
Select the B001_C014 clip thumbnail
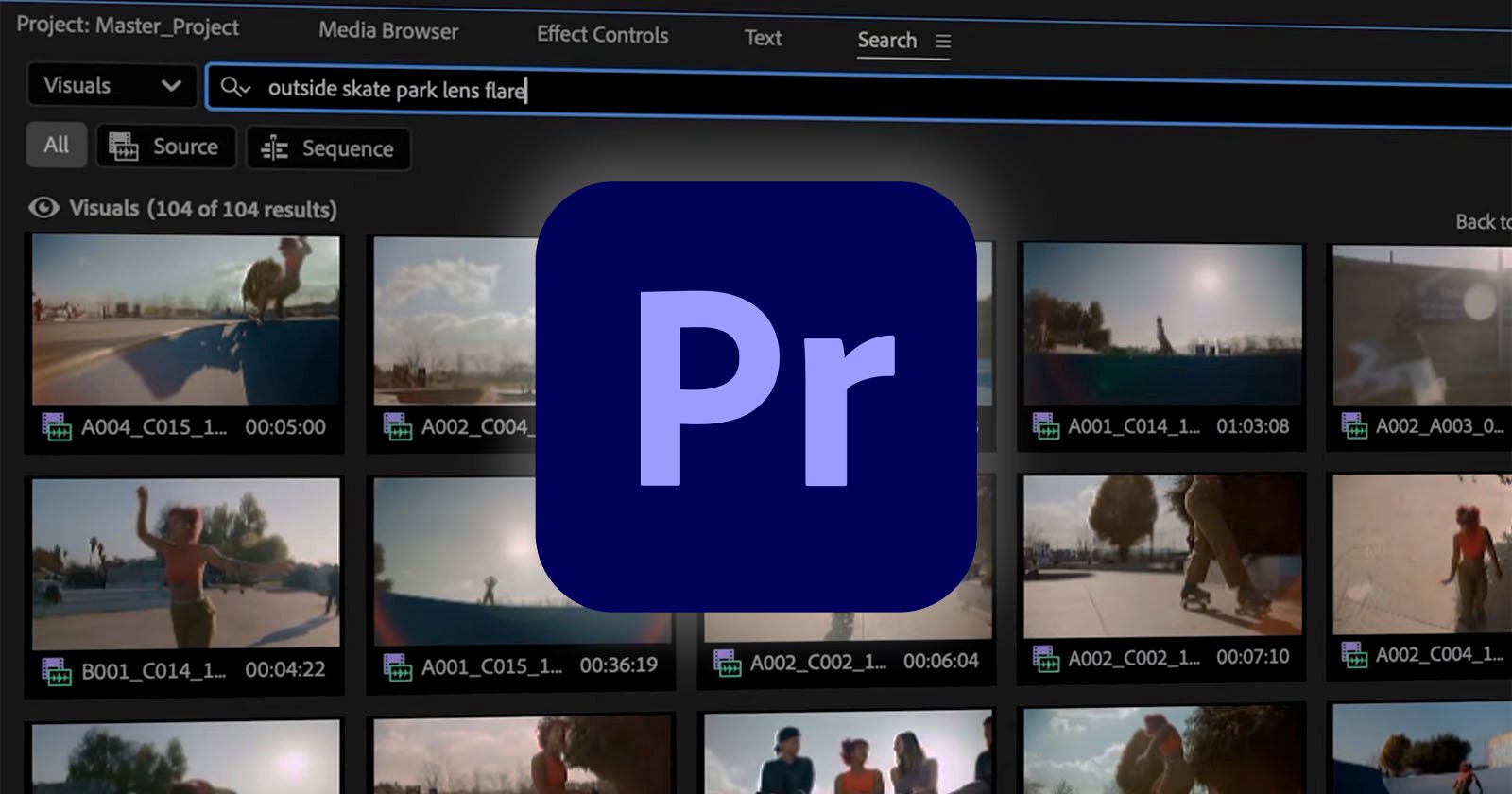[185, 563]
